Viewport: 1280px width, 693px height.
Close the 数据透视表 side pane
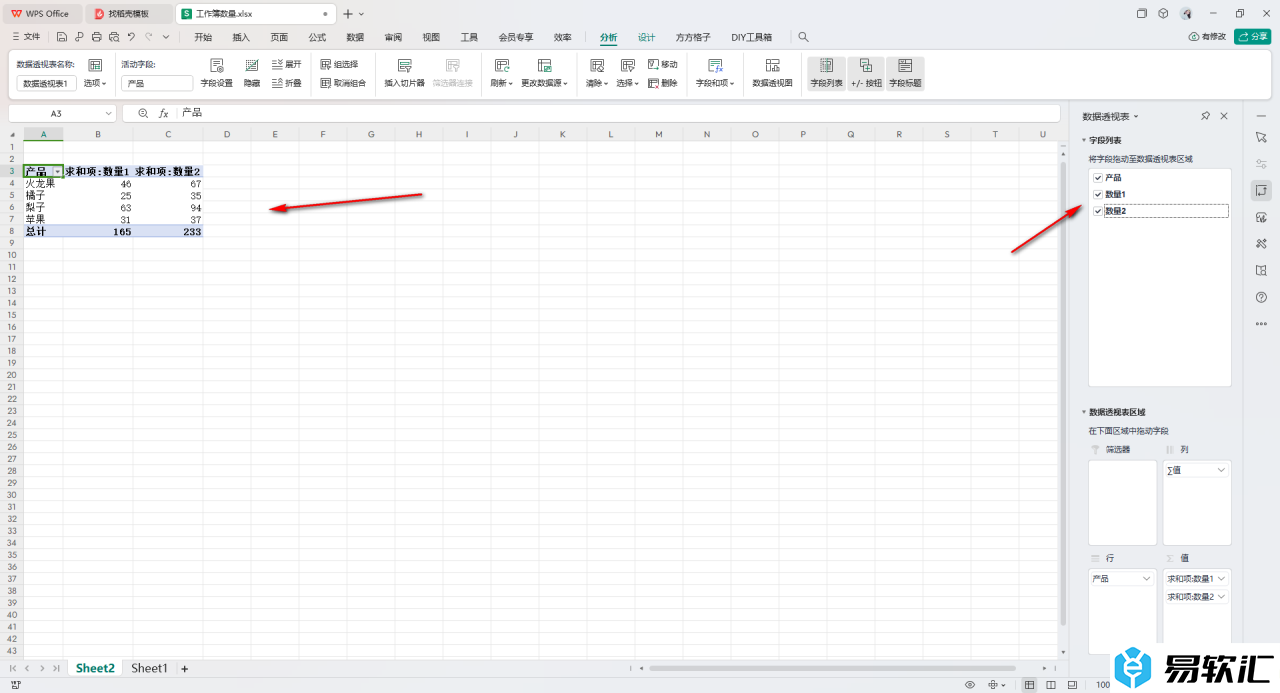(1224, 117)
